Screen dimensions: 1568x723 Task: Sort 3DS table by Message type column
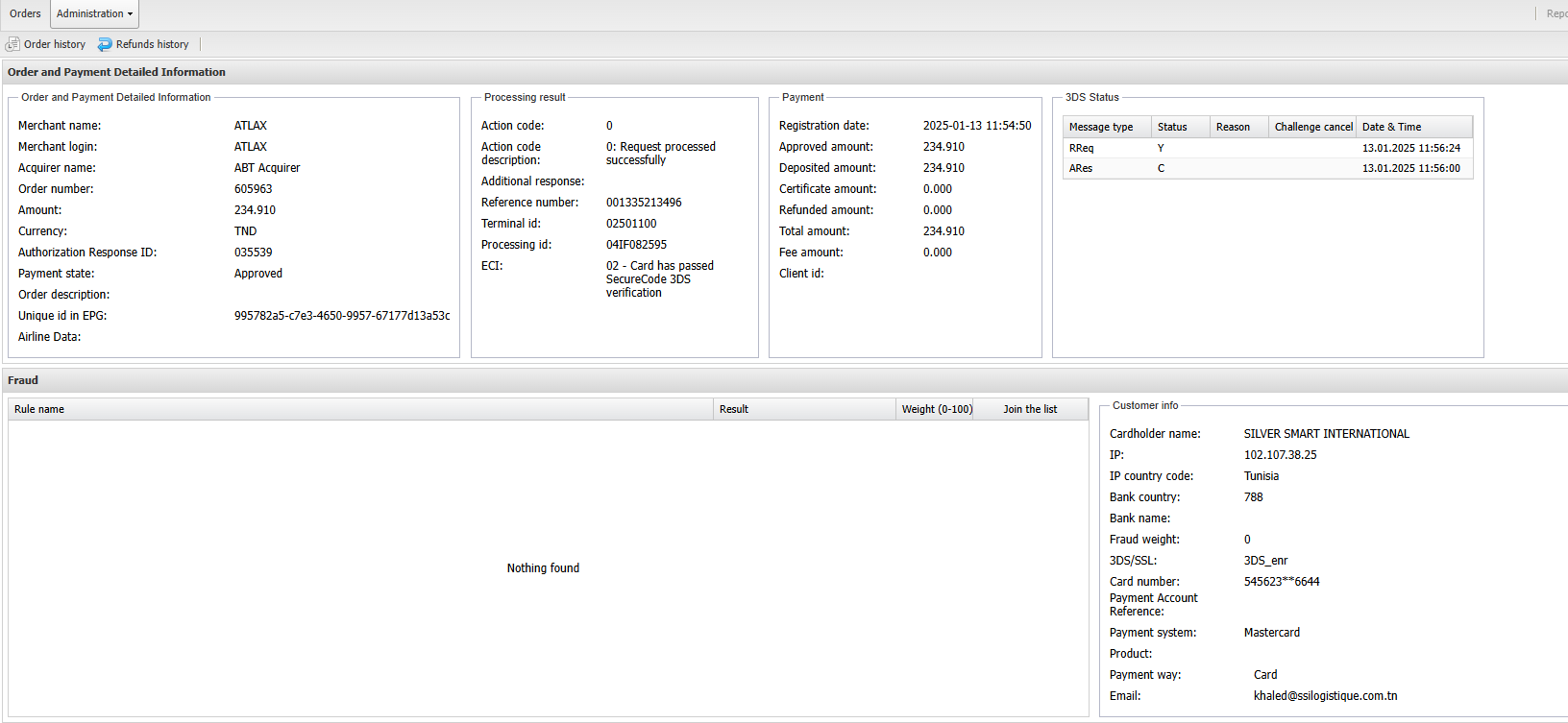click(1101, 127)
